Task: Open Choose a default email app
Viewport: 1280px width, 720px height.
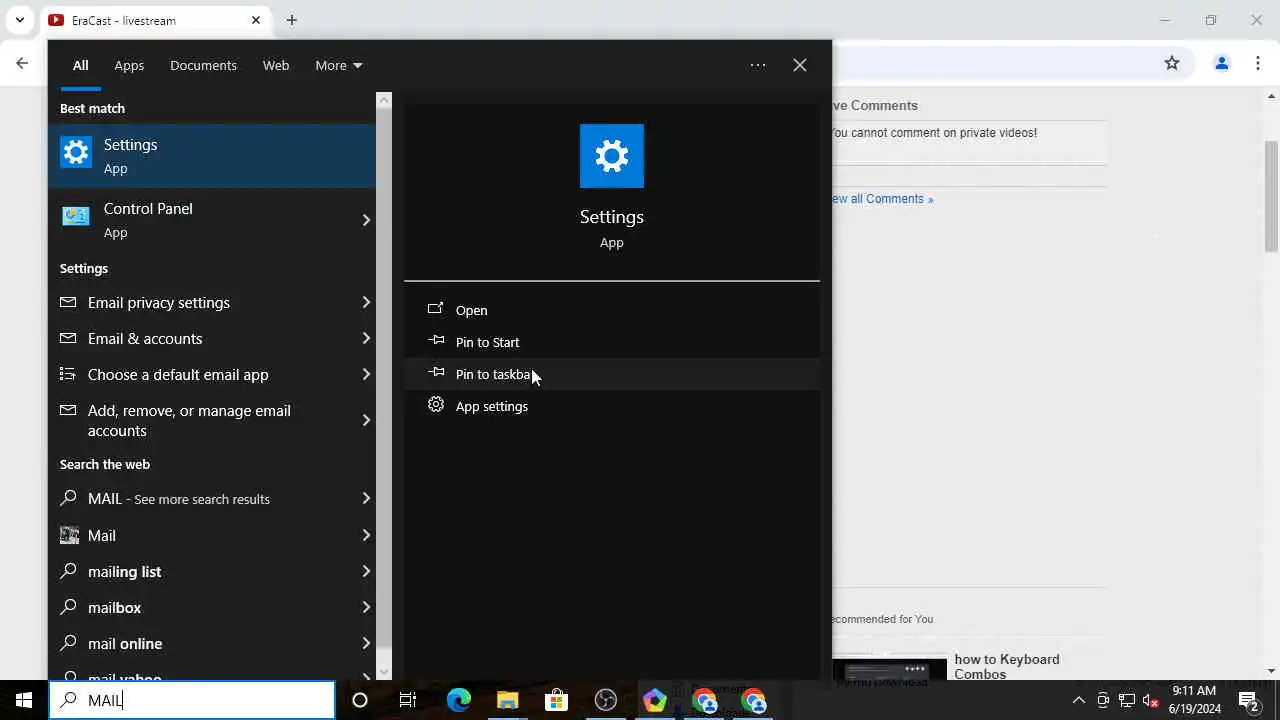Action: 212,374
